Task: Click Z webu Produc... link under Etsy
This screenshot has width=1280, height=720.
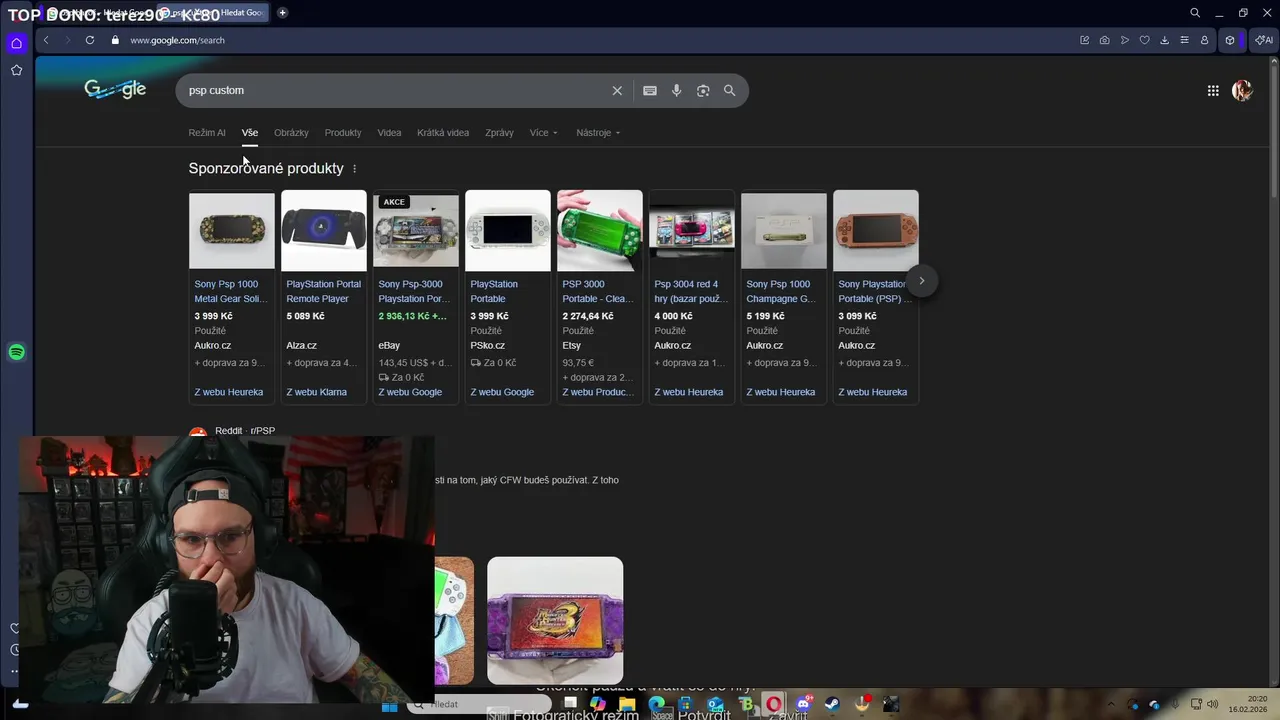Action: tap(598, 392)
